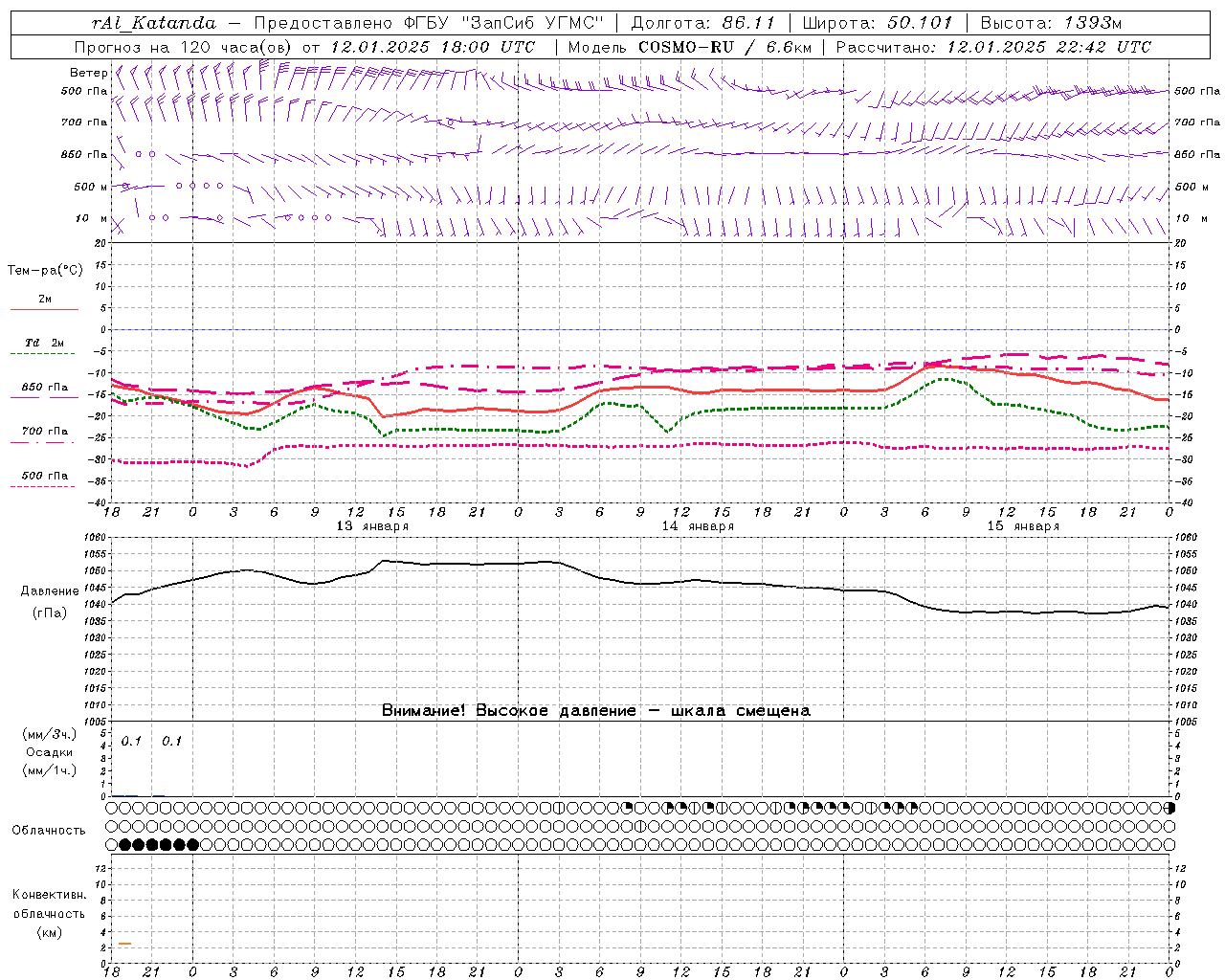Click the Модель COSMO-RU / 6.6км text
Screen dimensions: 1225x980
pos(689,47)
